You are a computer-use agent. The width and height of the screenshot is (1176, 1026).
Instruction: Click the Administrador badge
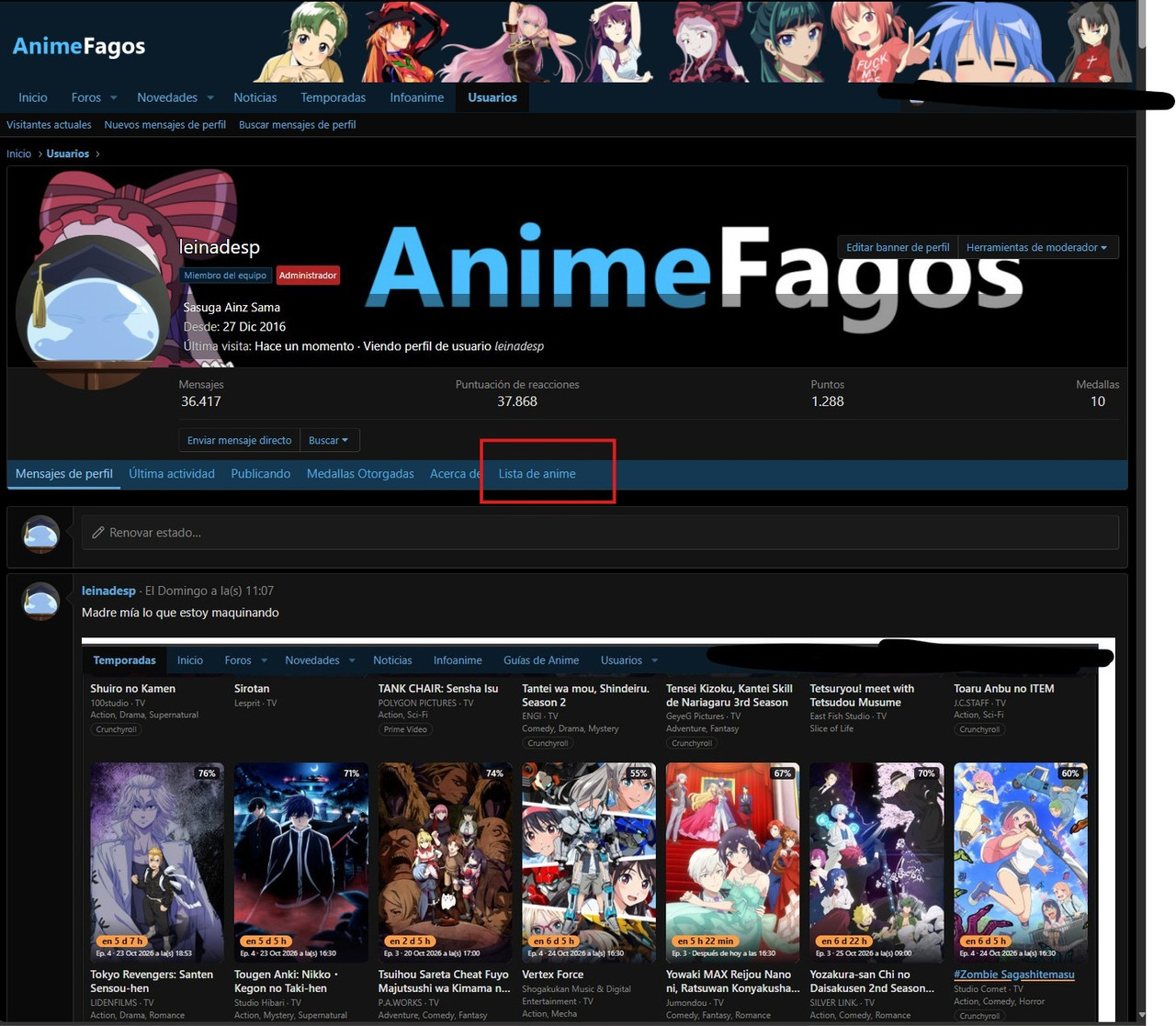(308, 276)
